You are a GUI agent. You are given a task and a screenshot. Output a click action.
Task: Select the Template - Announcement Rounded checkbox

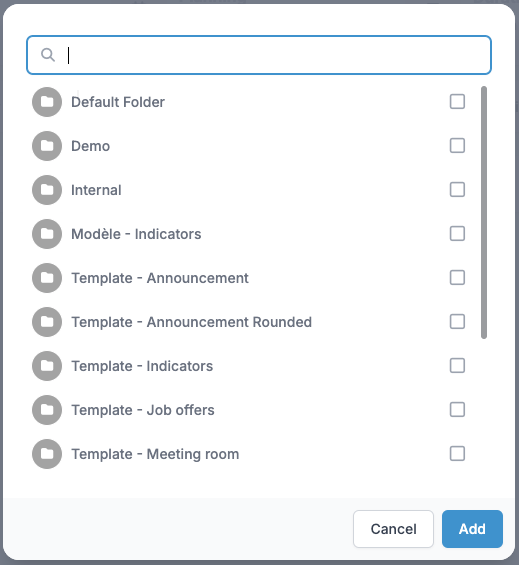pos(457,321)
